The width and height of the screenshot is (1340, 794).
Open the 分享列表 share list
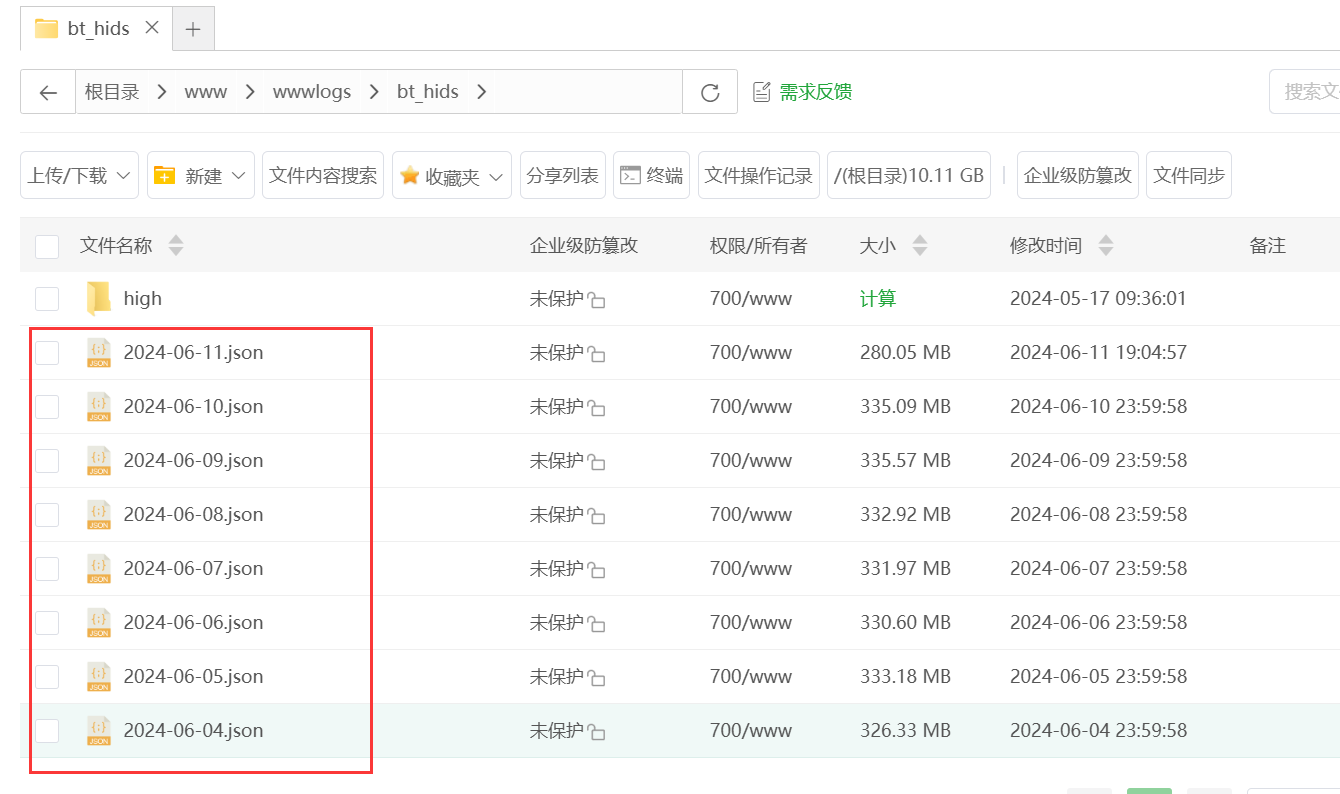click(x=563, y=176)
